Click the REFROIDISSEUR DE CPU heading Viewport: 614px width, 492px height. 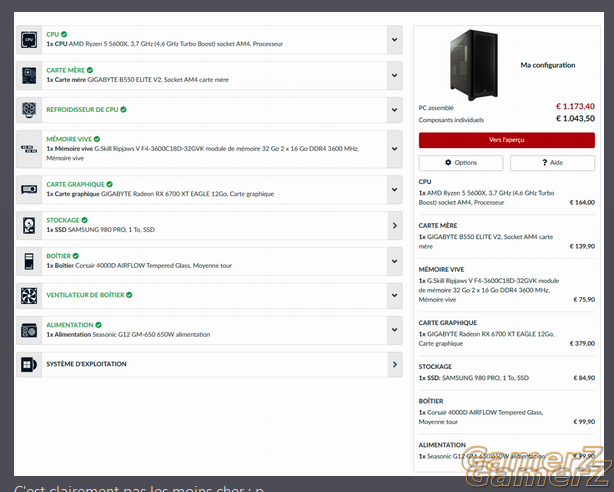(82, 109)
